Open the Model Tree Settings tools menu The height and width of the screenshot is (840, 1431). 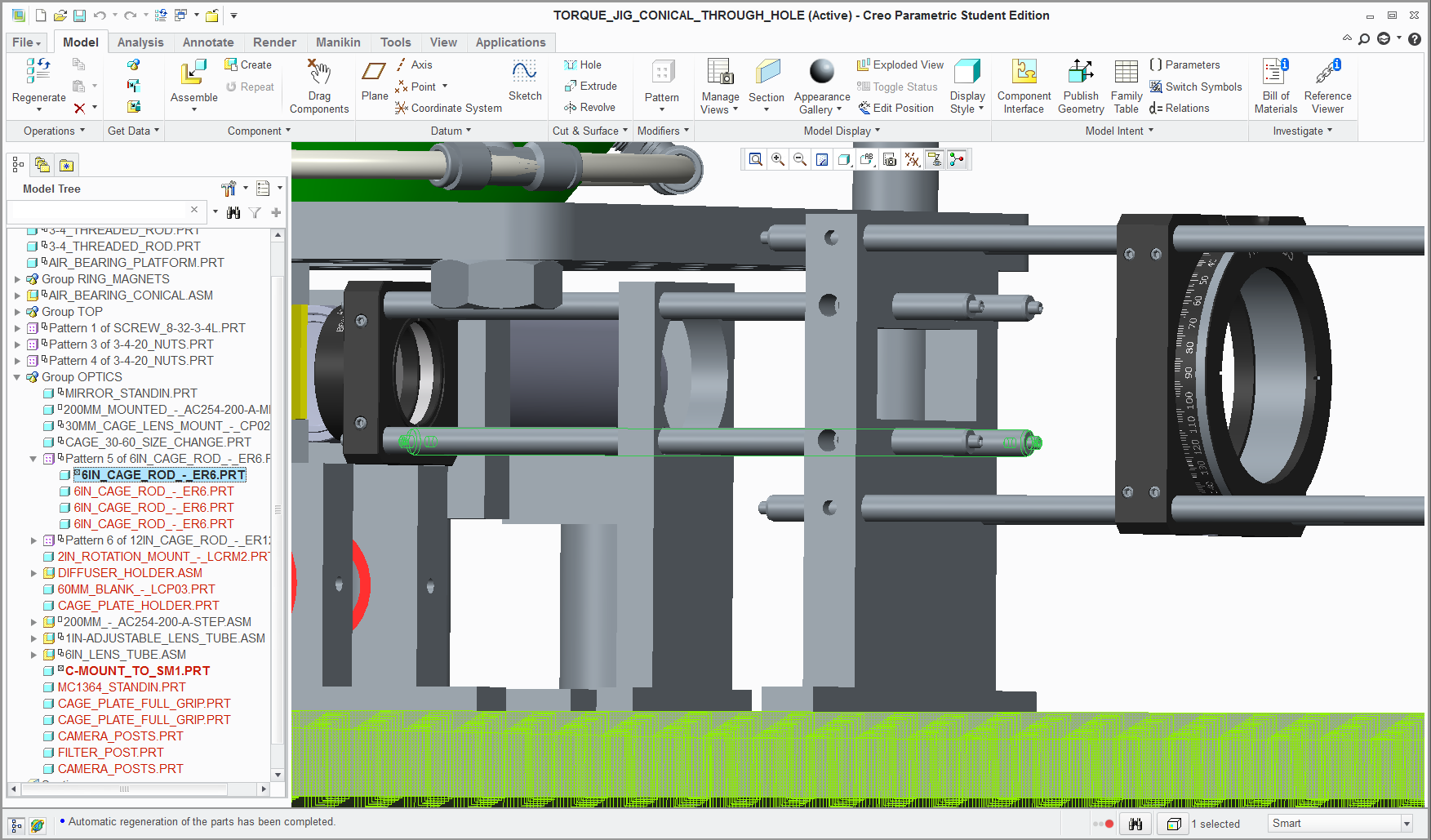click(x=233, y=189)
